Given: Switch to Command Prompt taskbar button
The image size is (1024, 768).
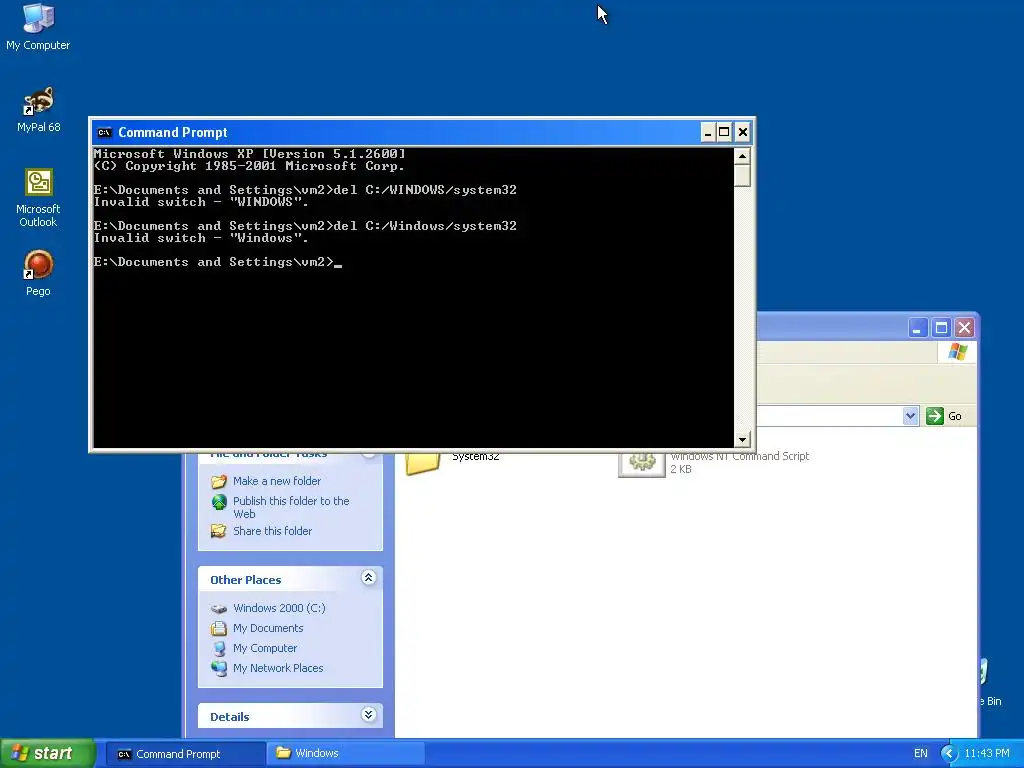Looking at the screenshot, I should point(185,754).
